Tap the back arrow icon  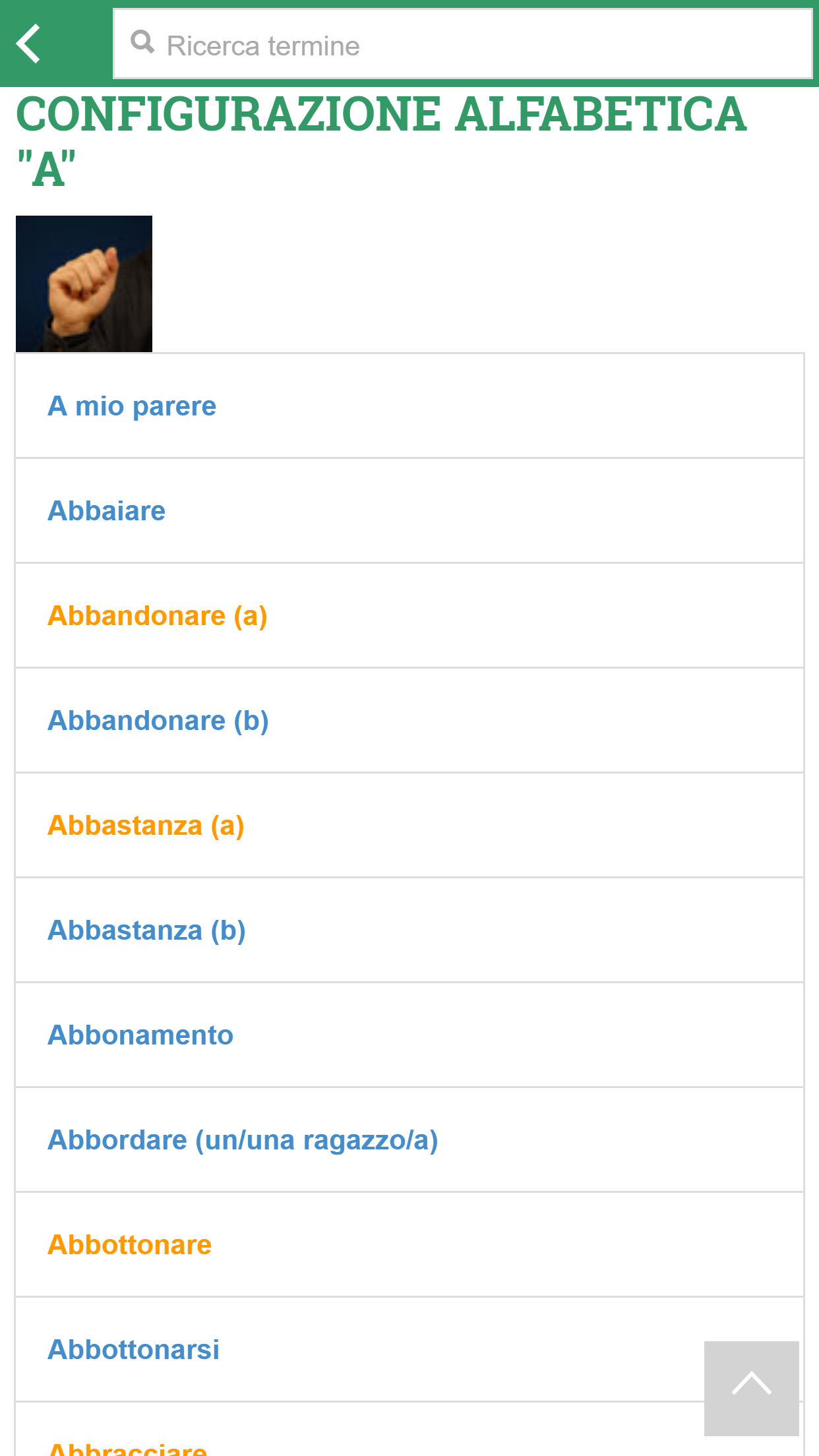(29, 44)
